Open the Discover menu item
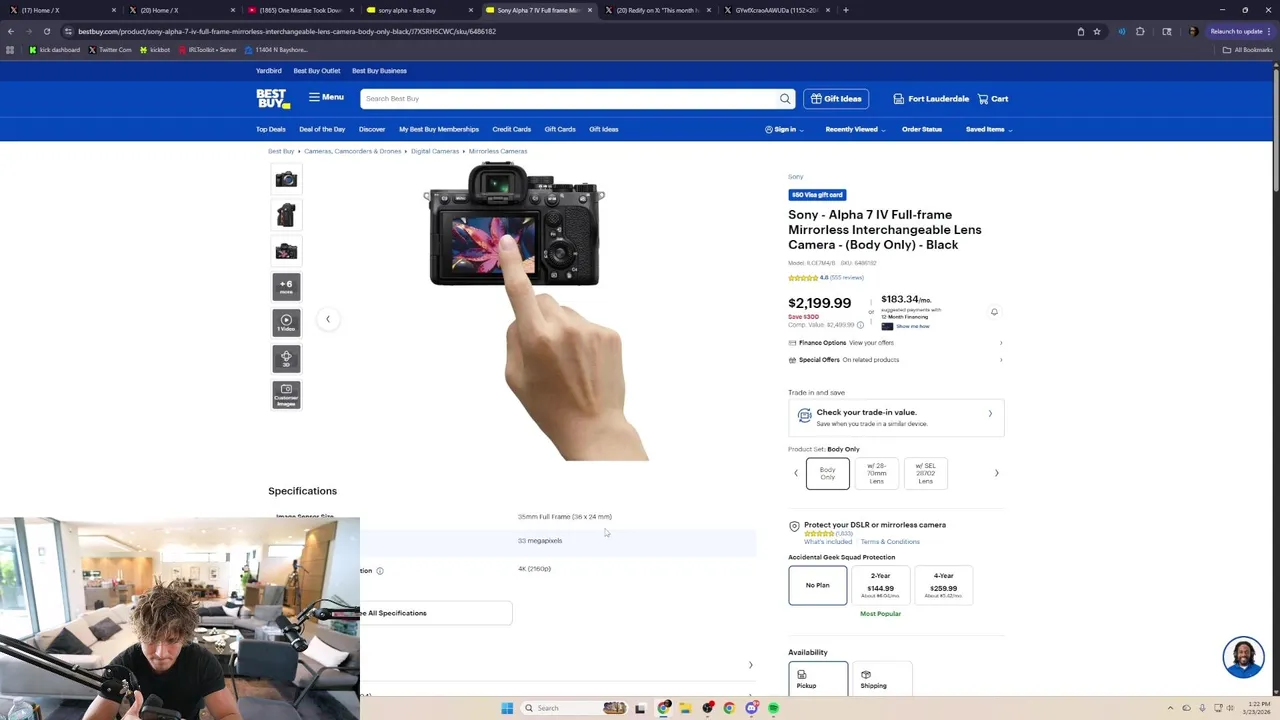 pos(372,129)
